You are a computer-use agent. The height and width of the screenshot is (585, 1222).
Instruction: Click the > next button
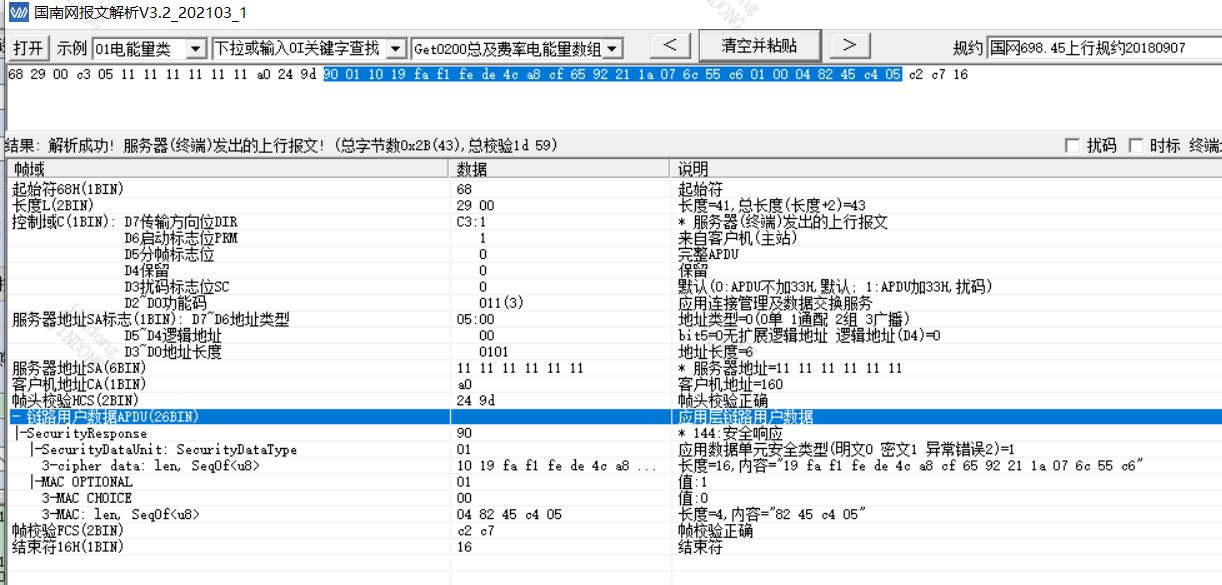point(849,46)
